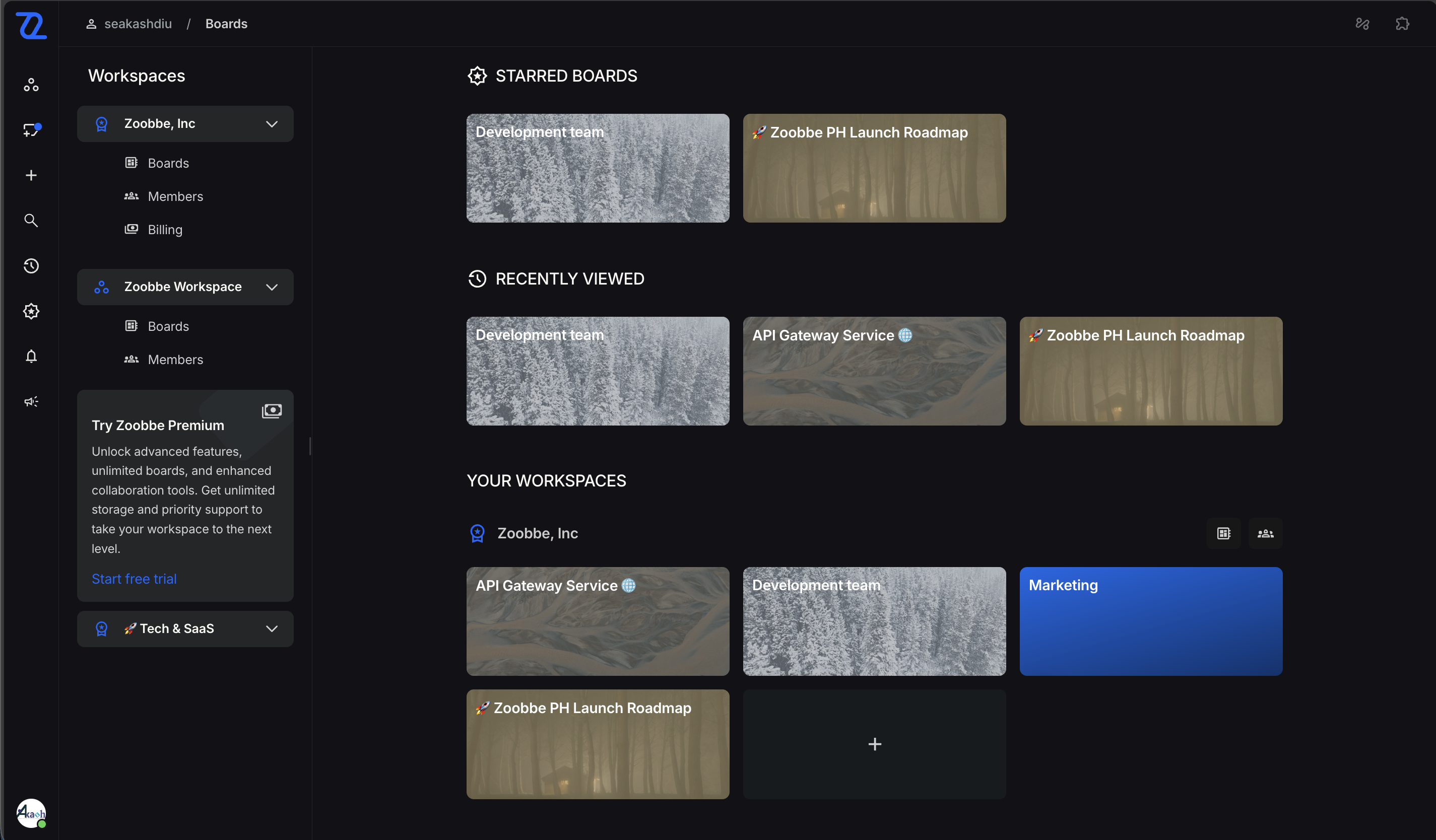Screen dimensions: 1436x840
Task: Click the puzzle piece extensions icon
Action: (1402, 24)
